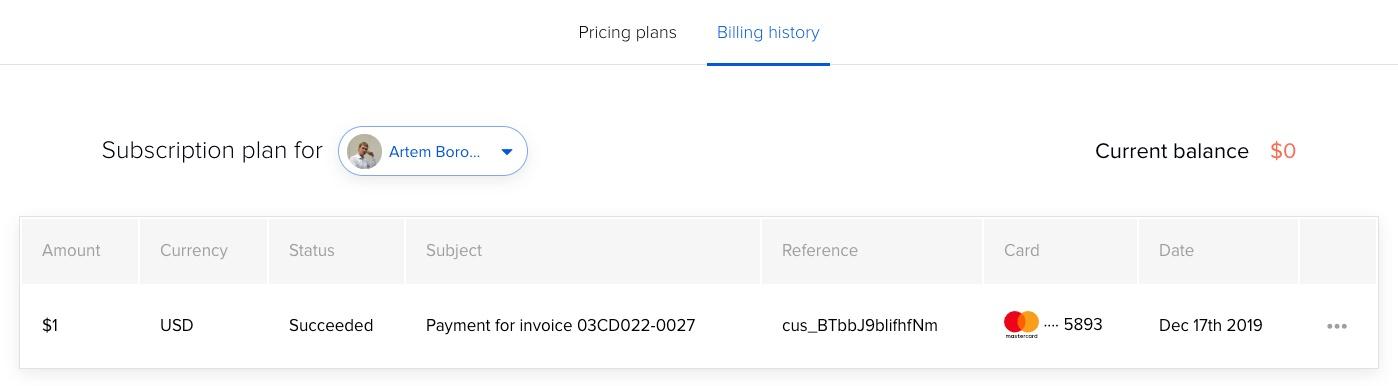
Task: Click the Mastercard logo icon
Action: (1021, 324)
